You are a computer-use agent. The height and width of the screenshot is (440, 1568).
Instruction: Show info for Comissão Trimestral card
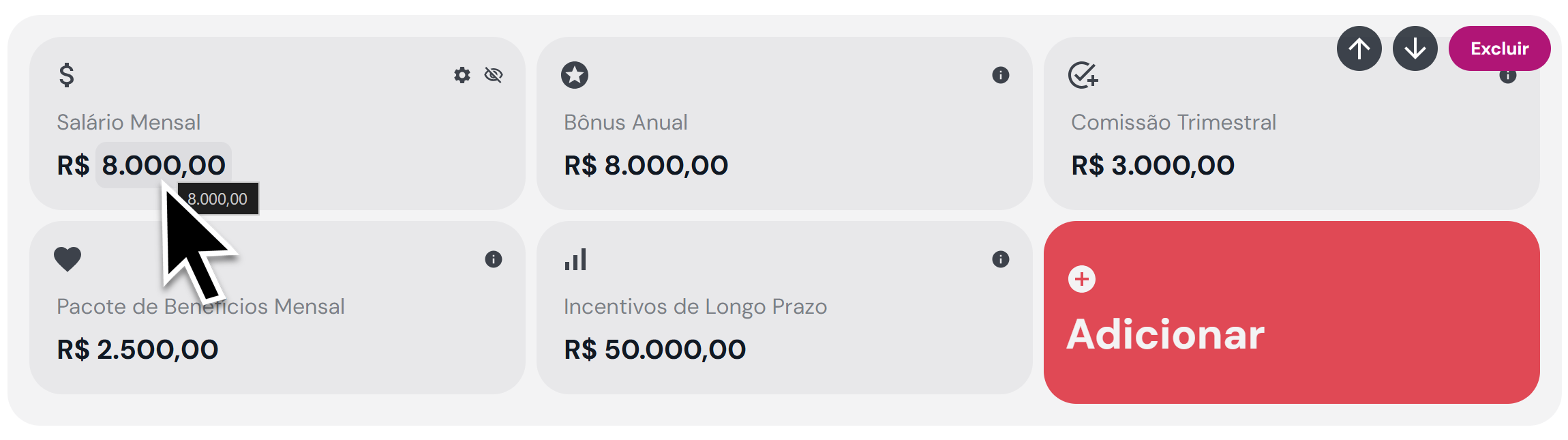click(1508, 76)
